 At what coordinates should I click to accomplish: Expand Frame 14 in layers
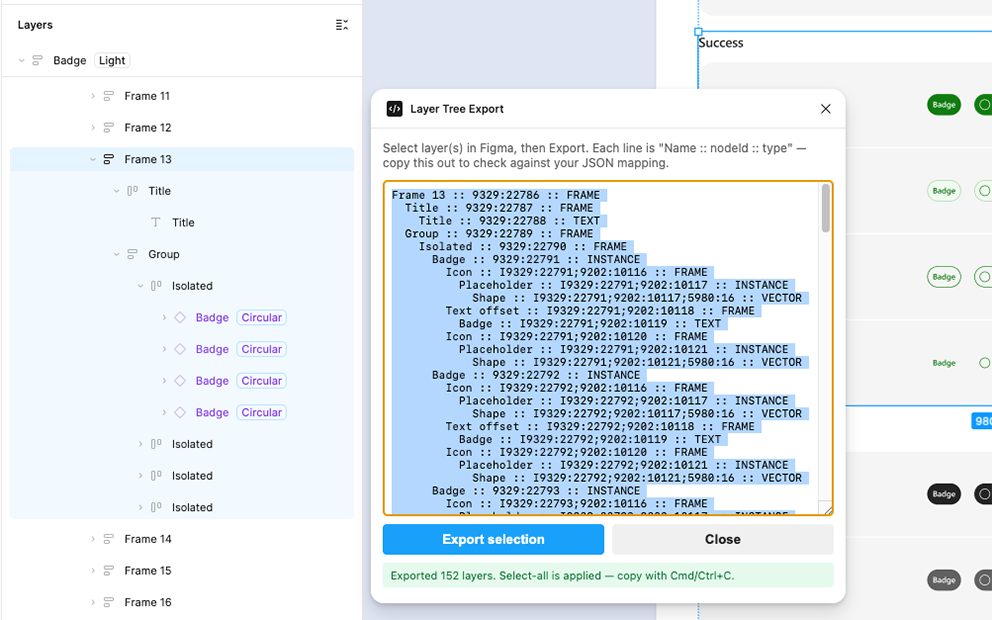coord(93,539)
